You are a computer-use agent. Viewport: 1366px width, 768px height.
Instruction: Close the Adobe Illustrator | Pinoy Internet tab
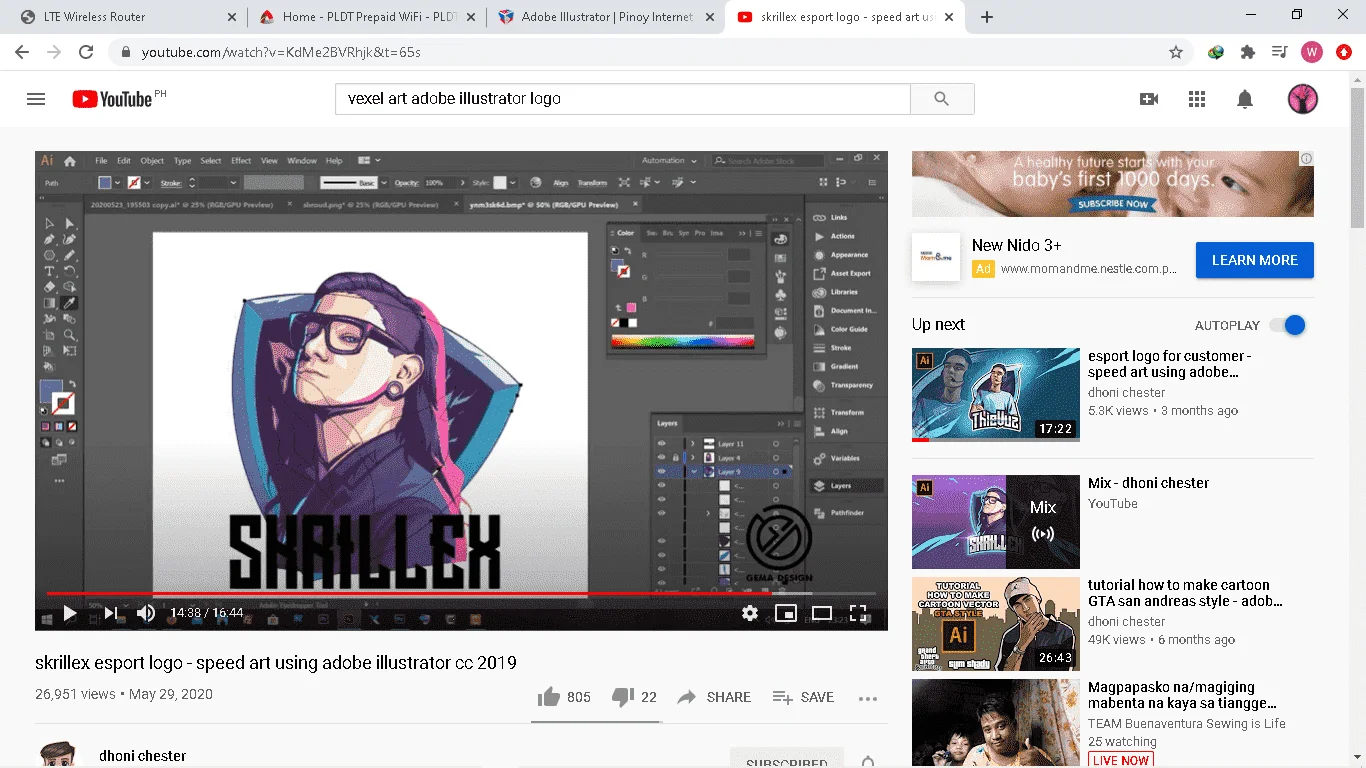pyautogui.click(x=711, y=17)
